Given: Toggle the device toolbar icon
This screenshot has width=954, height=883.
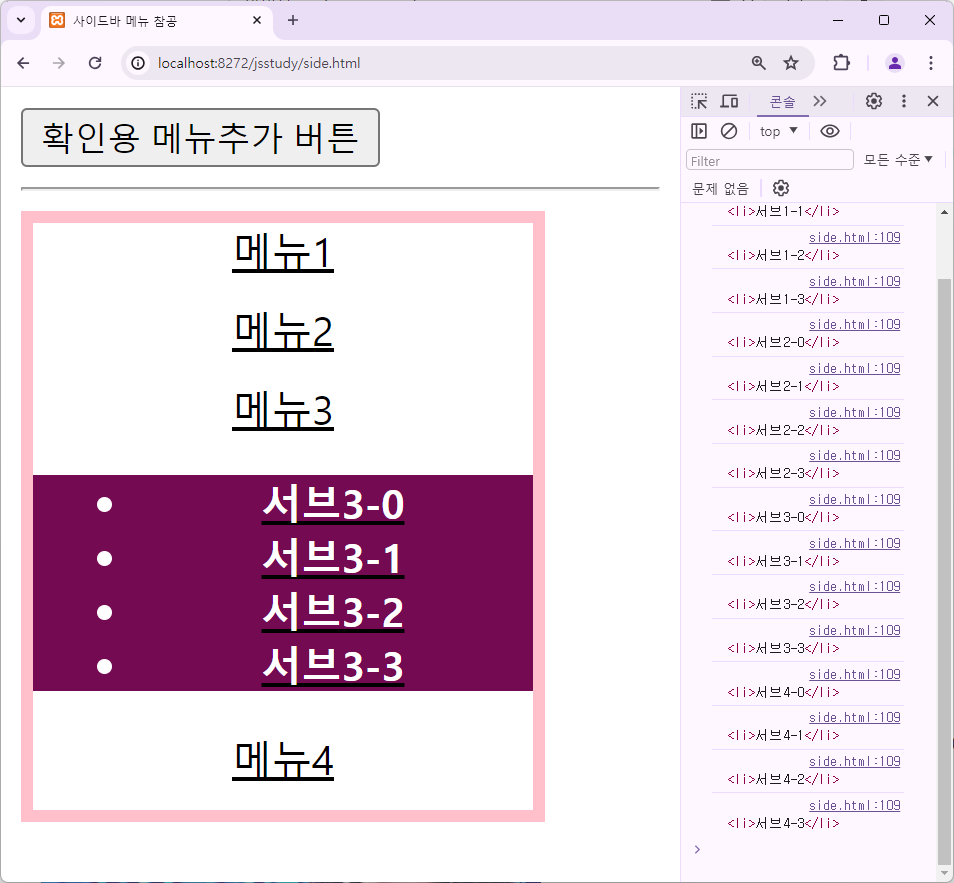Looking at the screenshot, I should (729, 101).
